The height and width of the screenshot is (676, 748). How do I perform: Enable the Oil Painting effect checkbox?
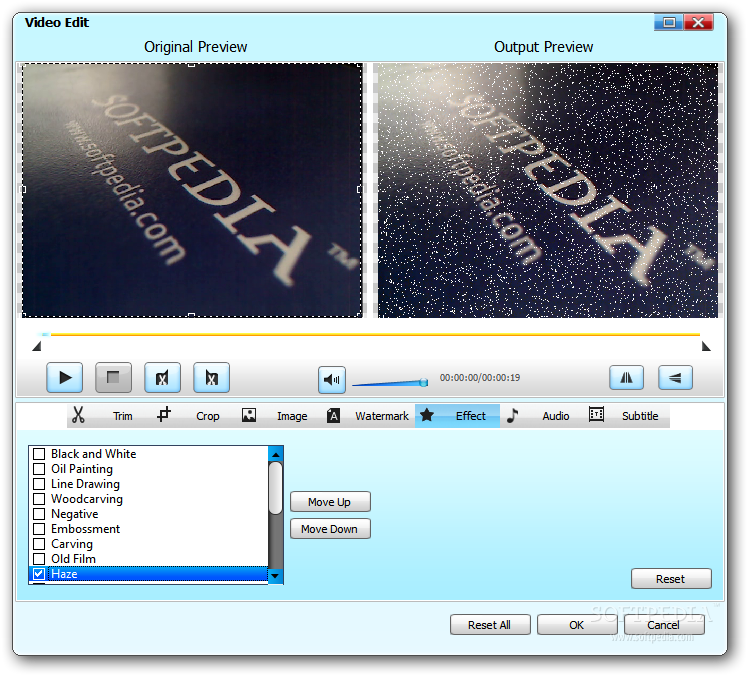point(39,469)
